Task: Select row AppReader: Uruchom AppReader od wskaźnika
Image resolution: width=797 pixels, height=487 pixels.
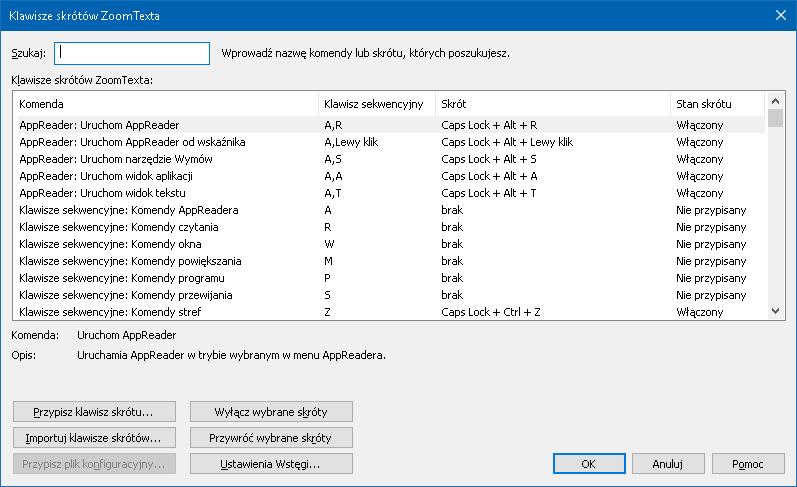Action: (x=389, y=142)
